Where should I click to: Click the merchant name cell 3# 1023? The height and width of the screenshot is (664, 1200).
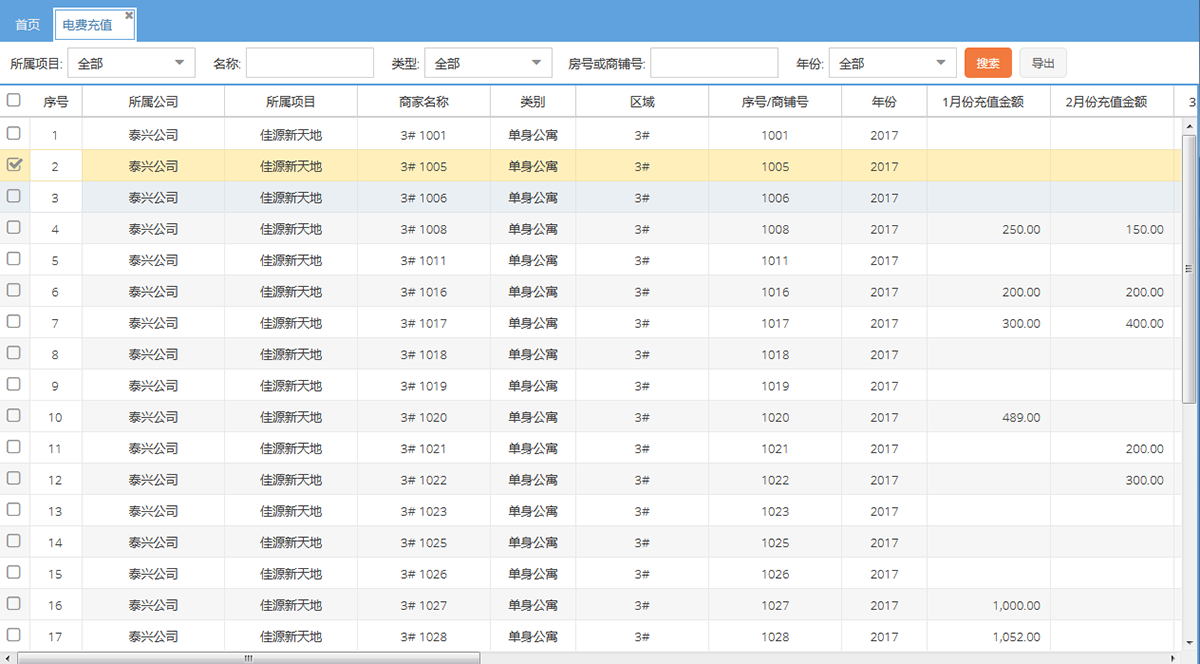click(424, 511)
